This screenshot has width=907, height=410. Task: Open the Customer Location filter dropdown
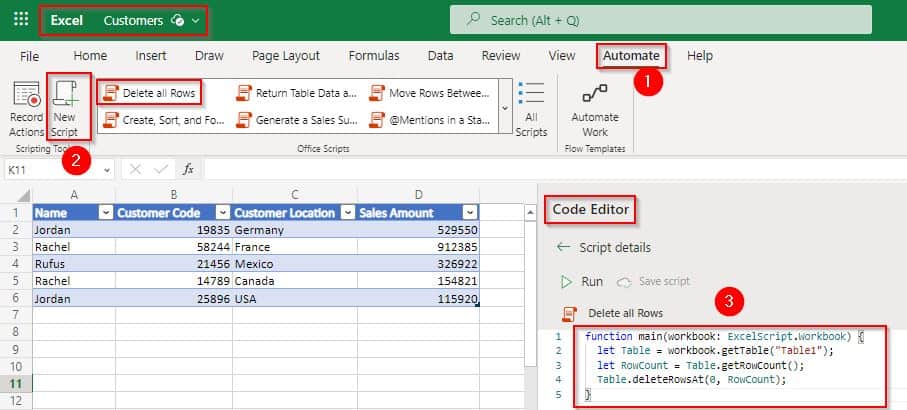click(348, 213)
